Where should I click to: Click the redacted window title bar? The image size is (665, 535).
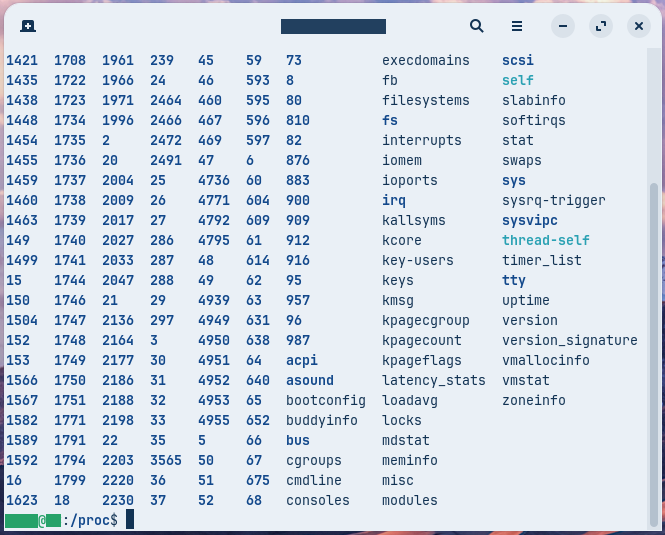333,26
